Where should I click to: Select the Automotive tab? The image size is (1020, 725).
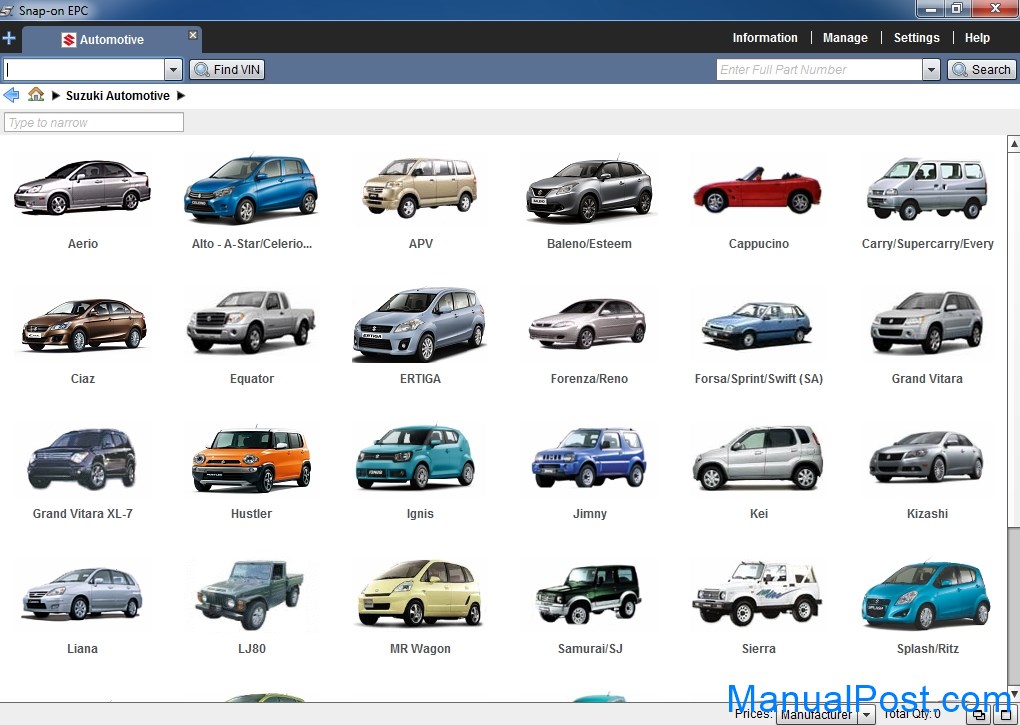(111, 40)
